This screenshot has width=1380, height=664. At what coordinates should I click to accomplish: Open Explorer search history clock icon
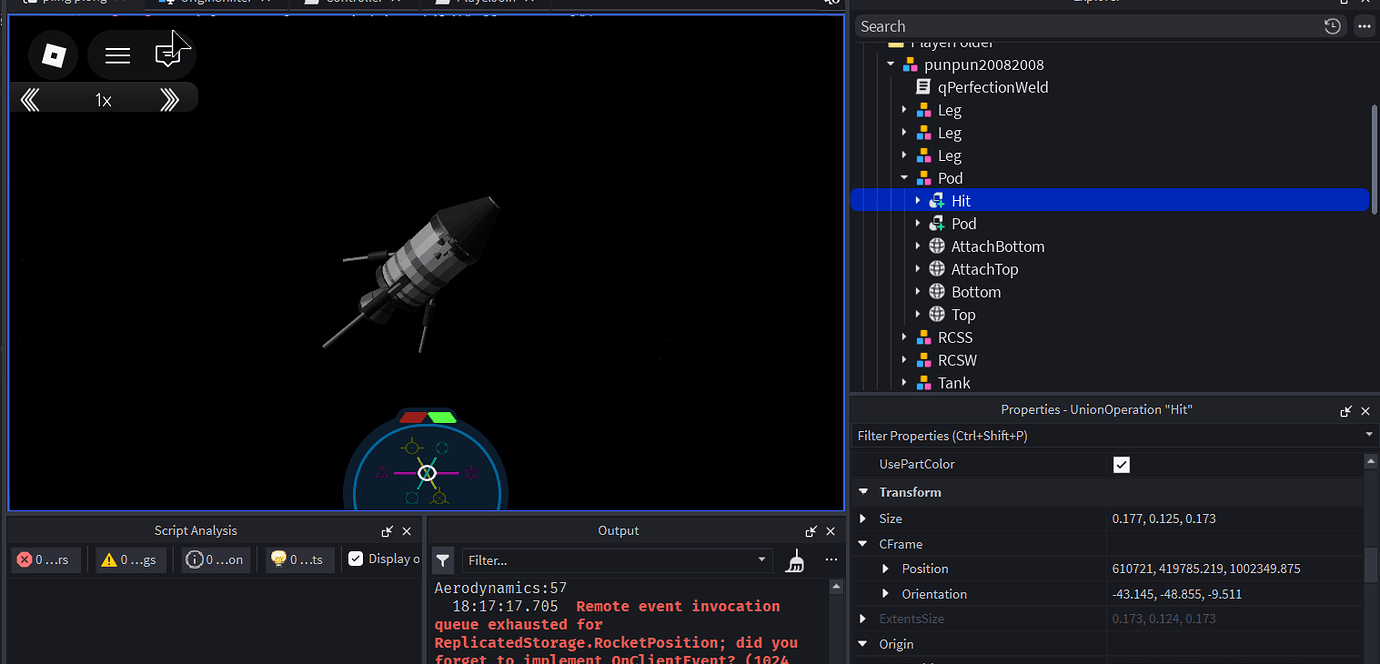point(1332,27)
